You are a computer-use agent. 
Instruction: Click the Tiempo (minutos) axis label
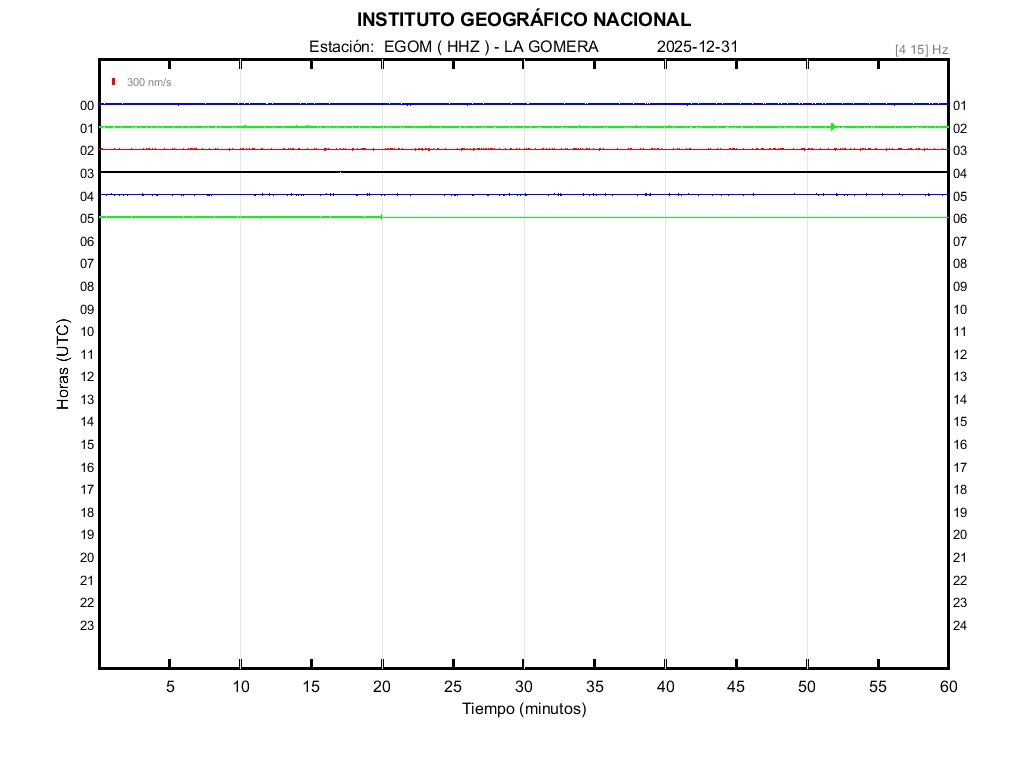[x=524, y=709]
